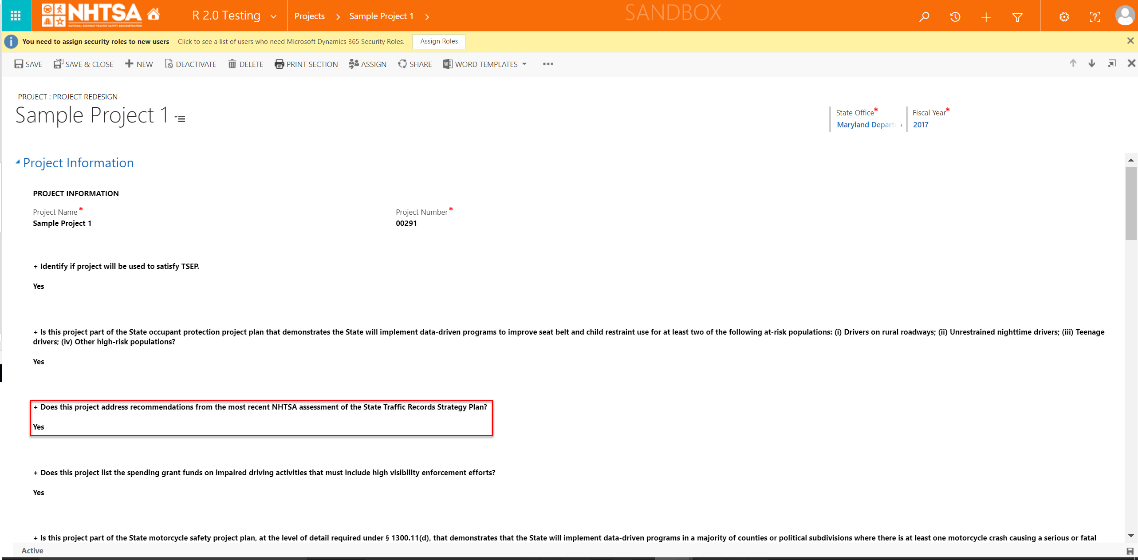Open the user profile avatar
The width and height of the screenshot is (1138, 560).
1125,16
